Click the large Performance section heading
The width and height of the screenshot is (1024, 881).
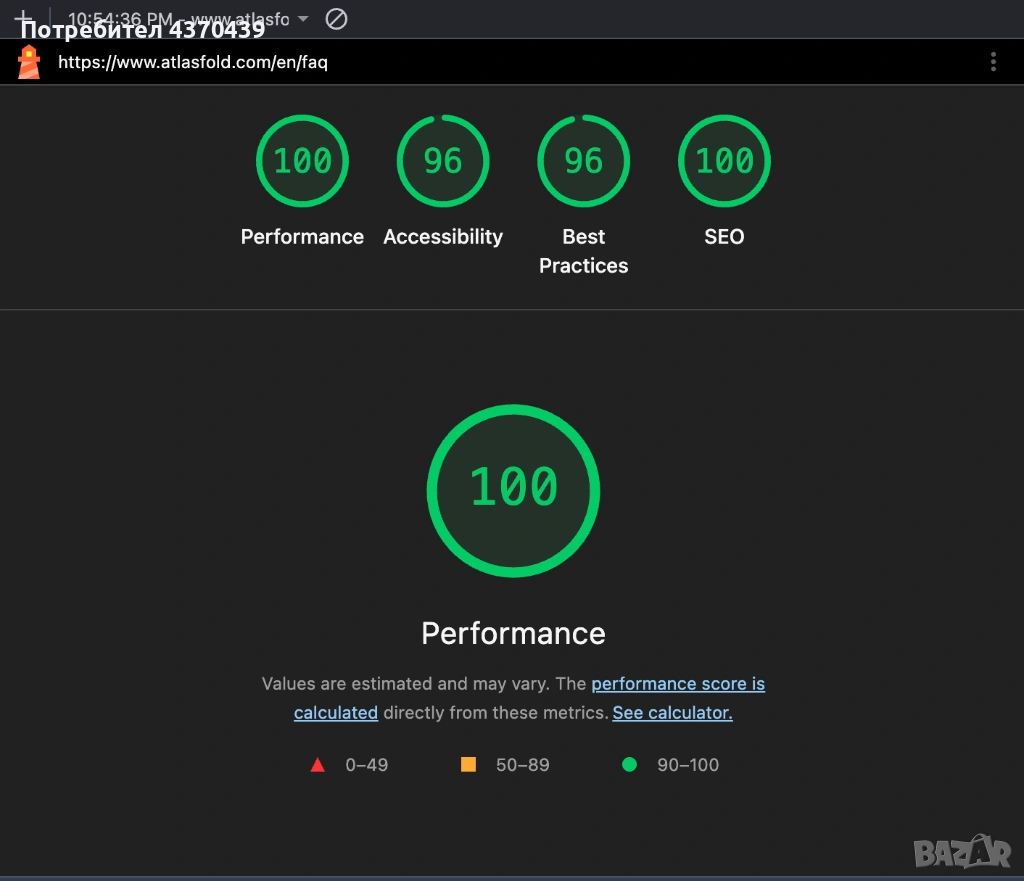[x=513, y=633]
